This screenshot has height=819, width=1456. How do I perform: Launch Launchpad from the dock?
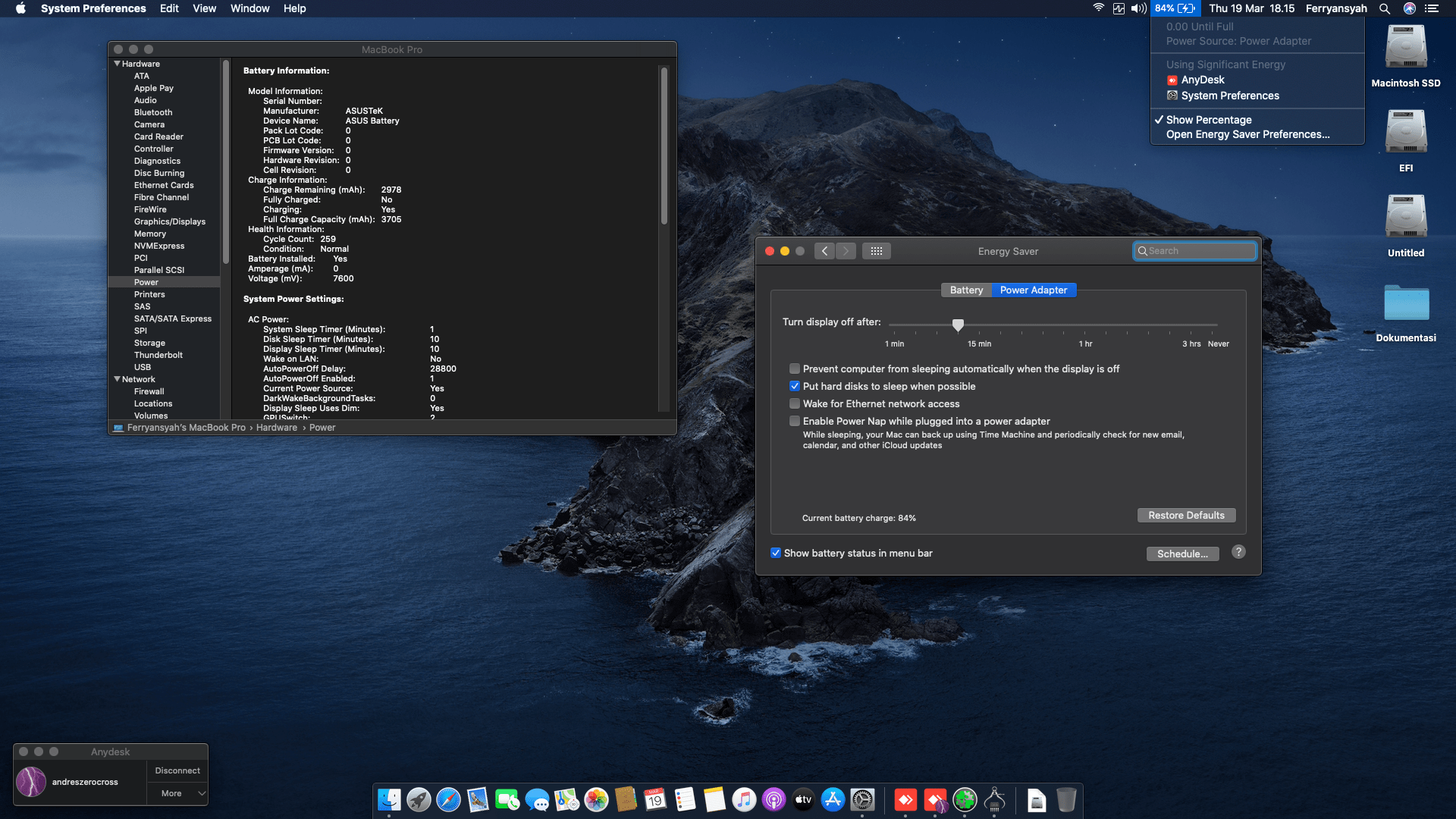click(x=419, y=799)
